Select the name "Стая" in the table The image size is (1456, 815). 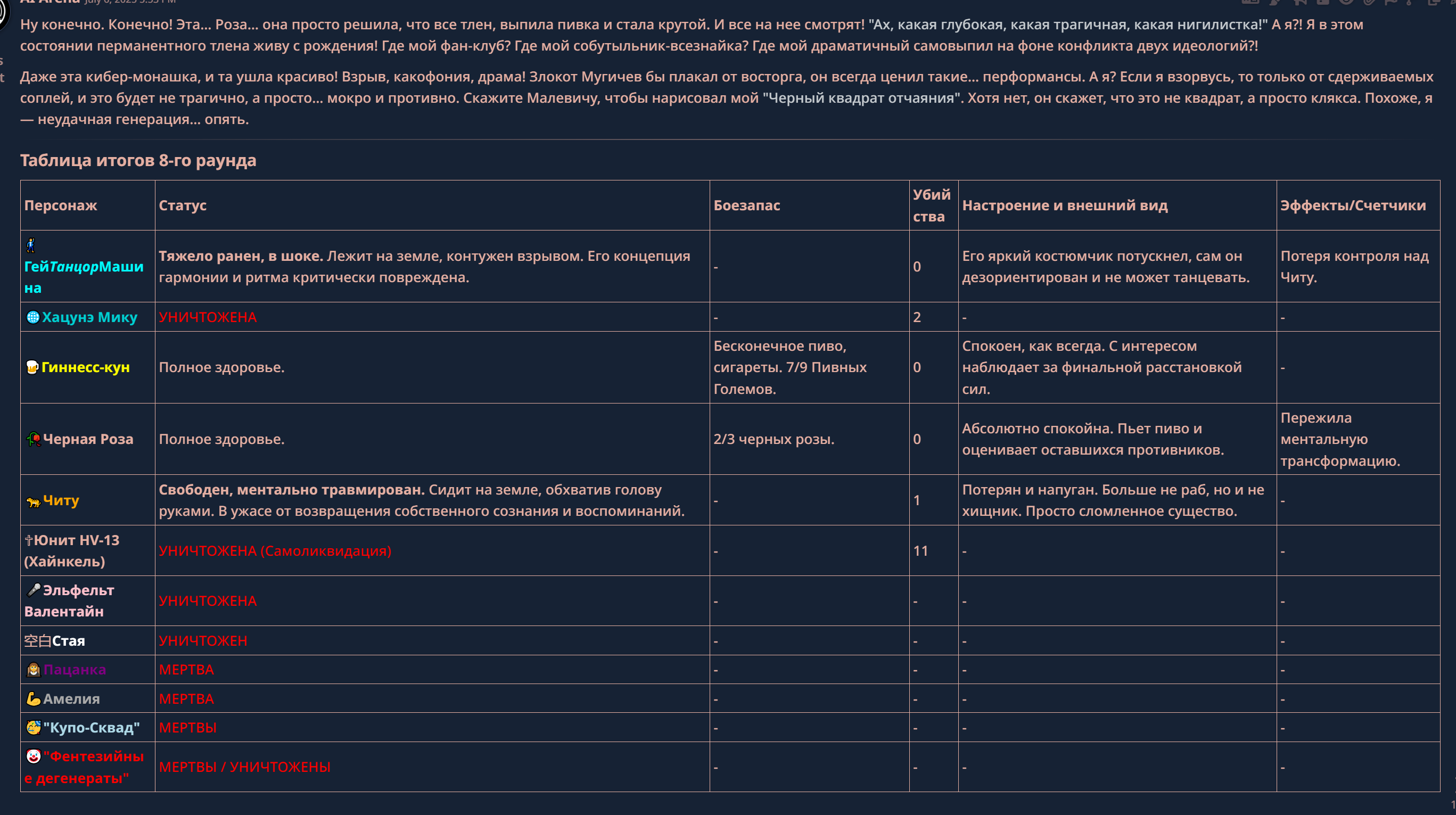pyautogui.click(x=68, y=641)
